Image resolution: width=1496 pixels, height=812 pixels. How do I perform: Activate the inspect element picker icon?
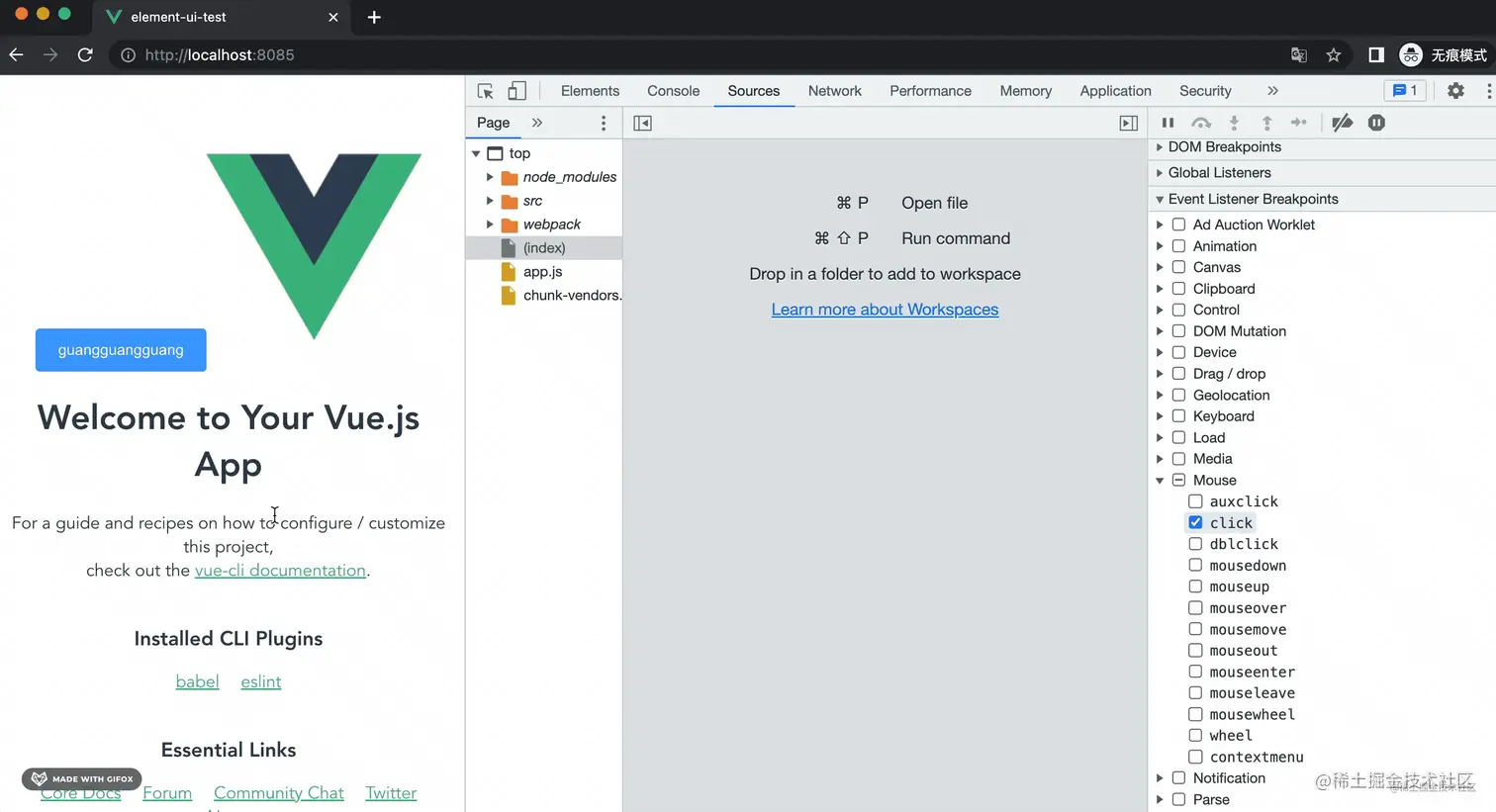click(x=485, y=91)
